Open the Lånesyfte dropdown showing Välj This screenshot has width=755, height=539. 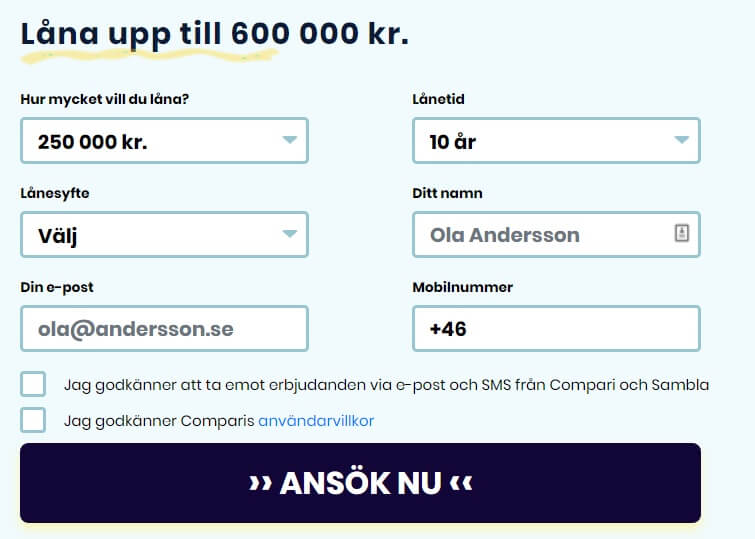point(164,235)
